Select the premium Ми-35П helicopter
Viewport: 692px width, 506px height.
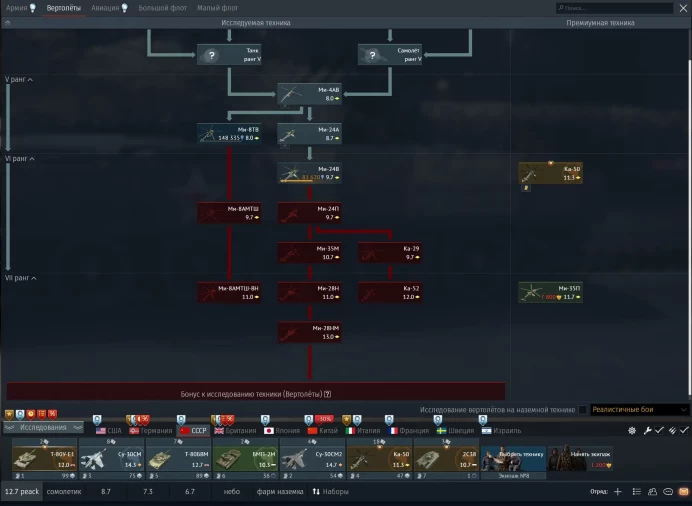pos(550,292)
